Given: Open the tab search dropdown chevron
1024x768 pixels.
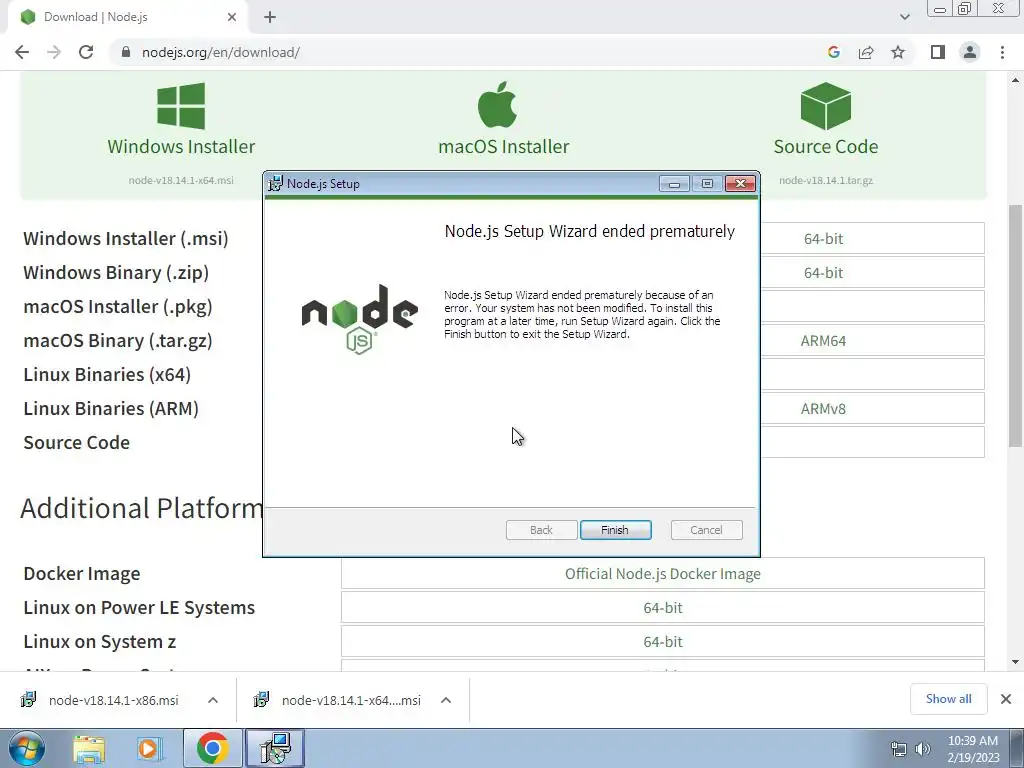Looking at the screenshot, I should pos(904,17).
